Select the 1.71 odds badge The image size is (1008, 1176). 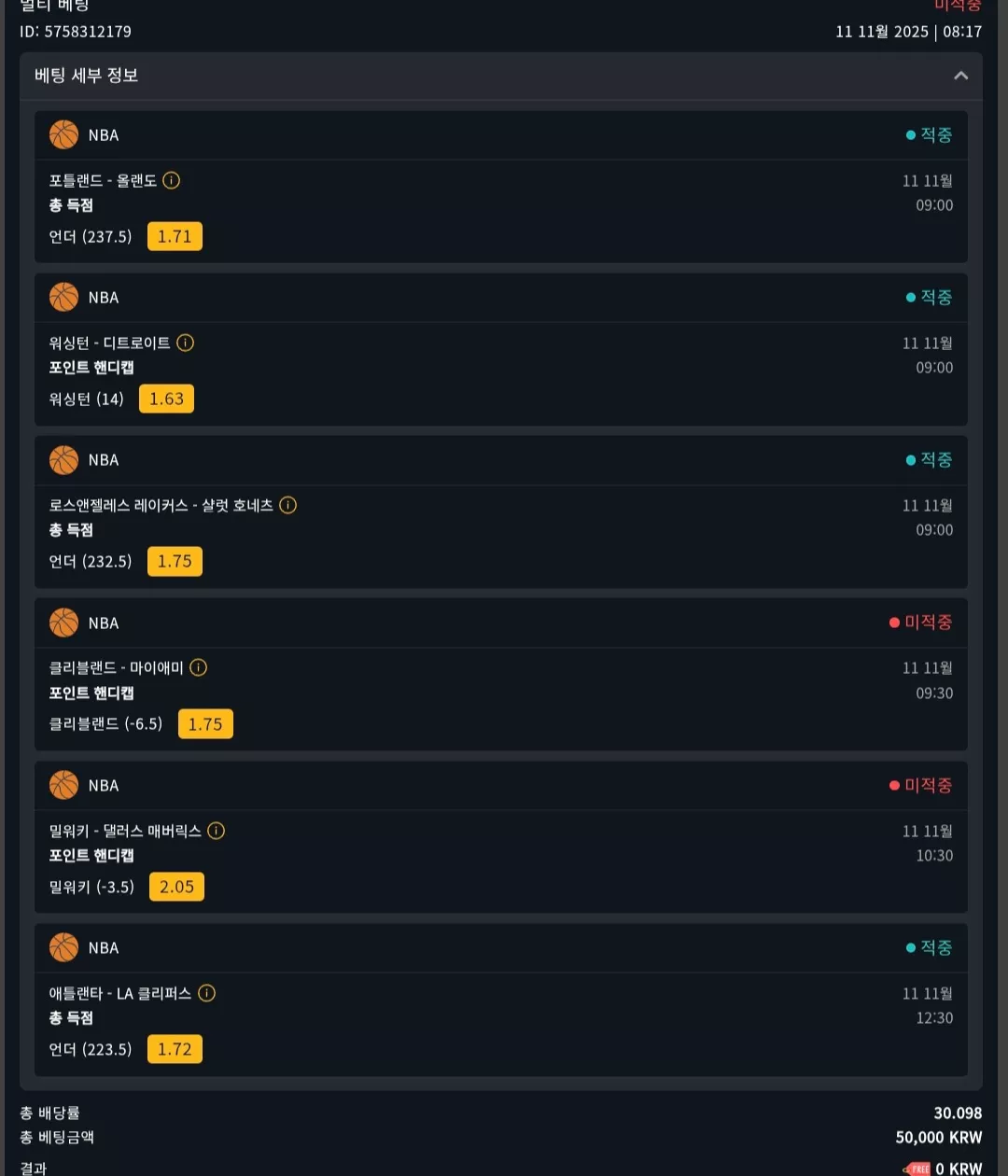pyautogui.click(x=175, y=236)
